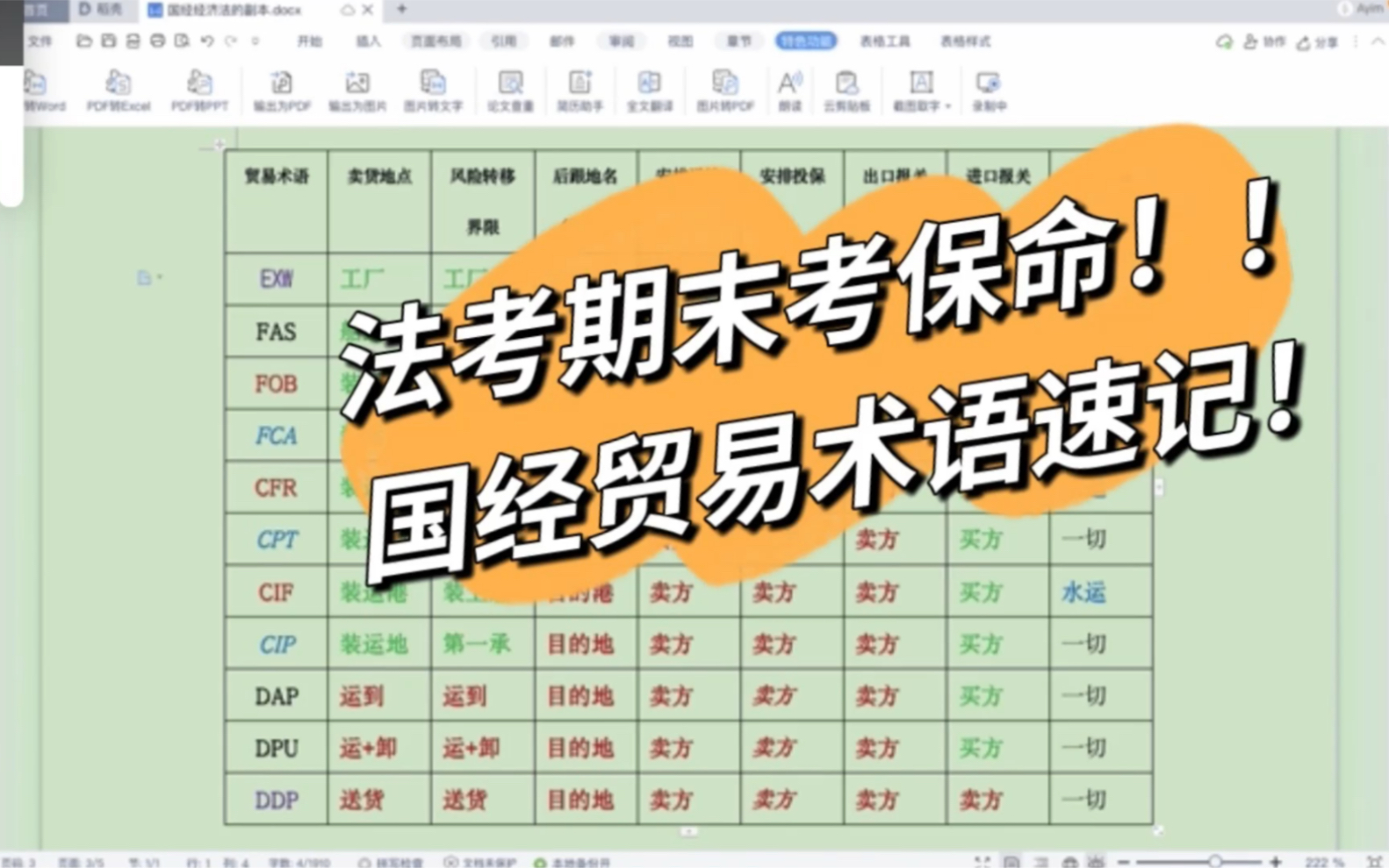This screenshot has height=868, width=1389.
Task: Click 文档未保护 in the status bar
Action: 479,862
